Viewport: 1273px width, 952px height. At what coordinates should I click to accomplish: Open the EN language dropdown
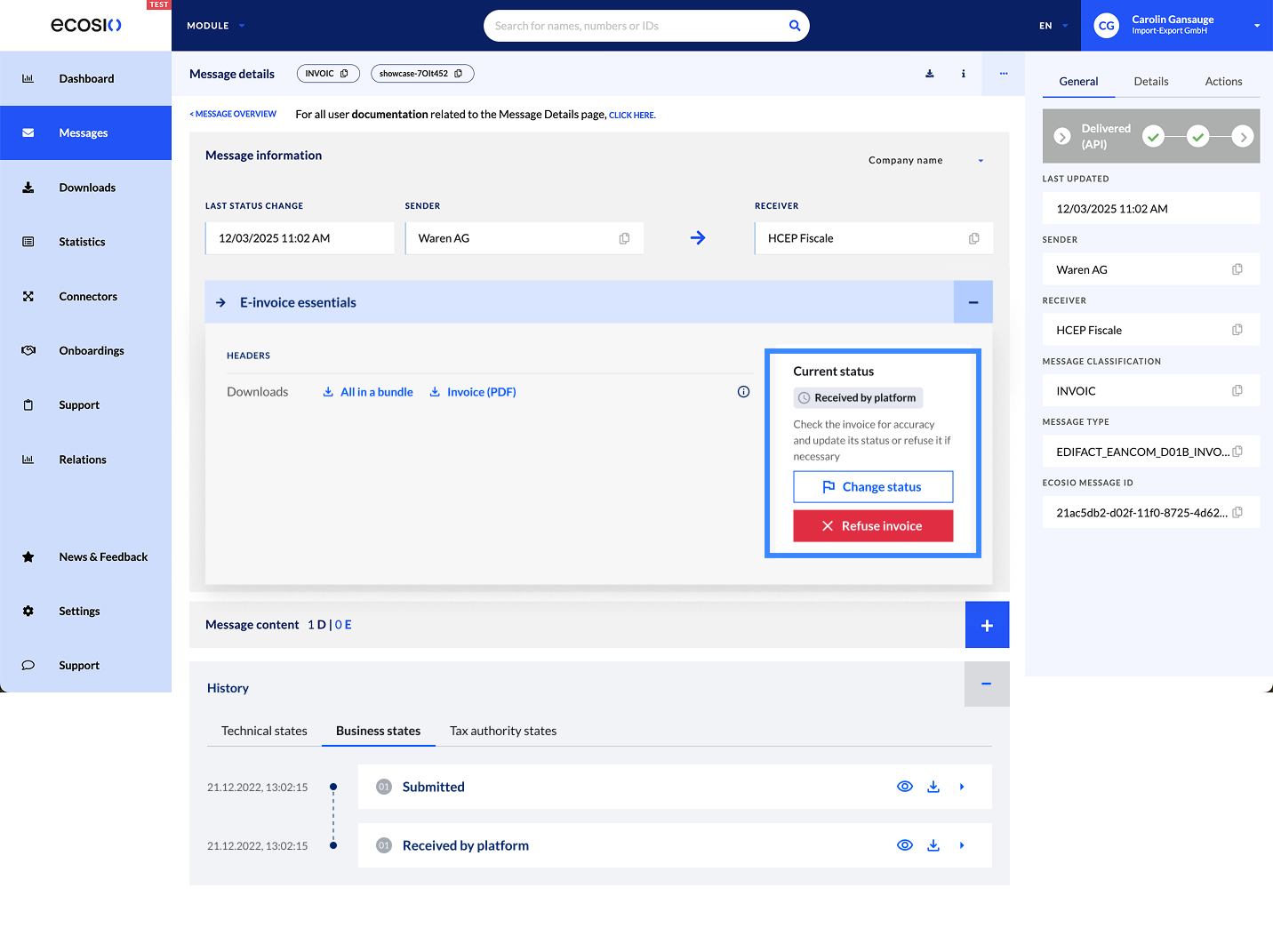[1053, 26]
